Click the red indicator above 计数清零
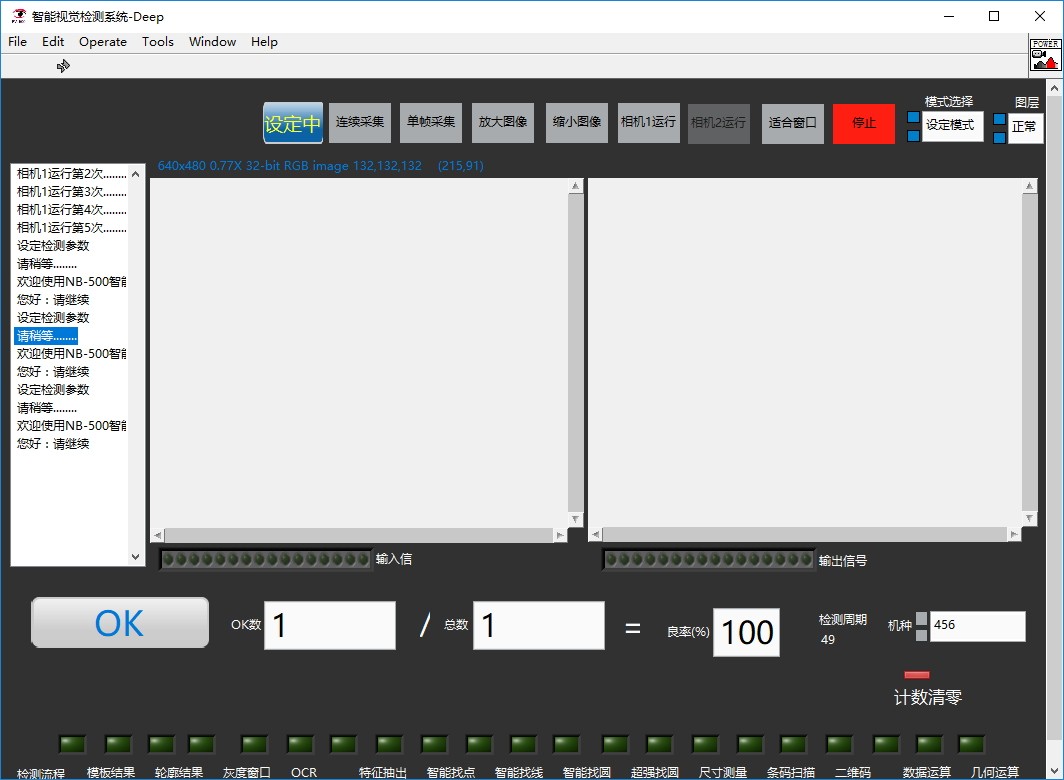 (x=917, y=675)
